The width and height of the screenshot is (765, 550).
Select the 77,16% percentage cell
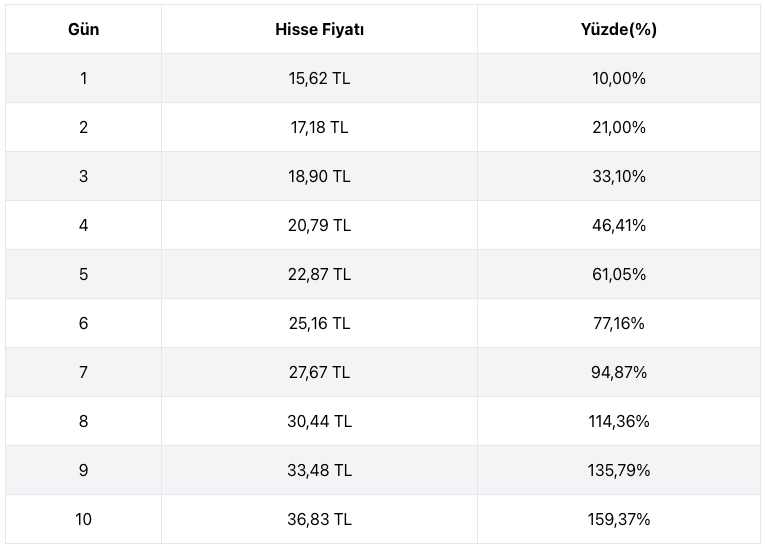[x=618, y=323]
